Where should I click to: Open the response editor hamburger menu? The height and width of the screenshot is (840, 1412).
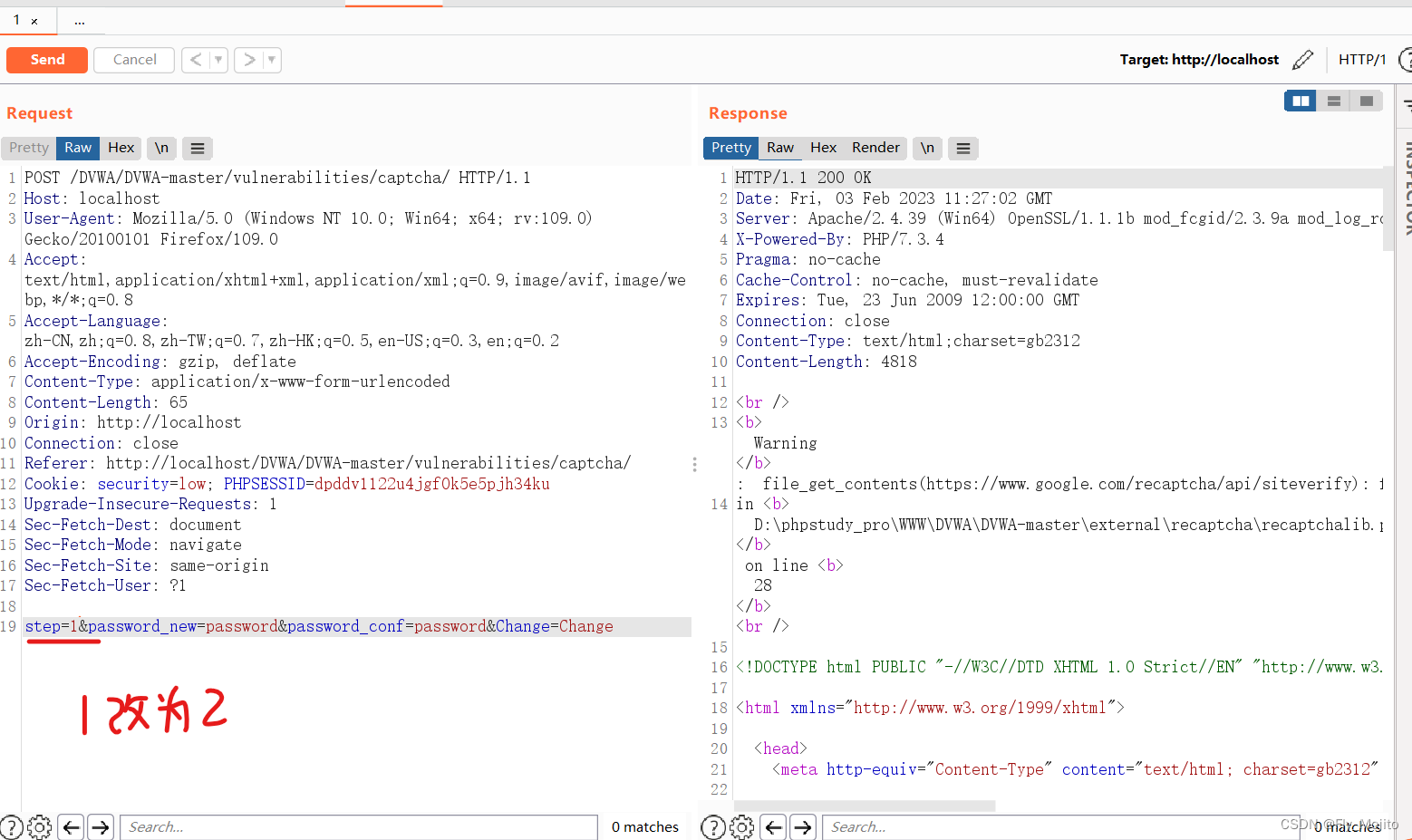click(962, 148)
